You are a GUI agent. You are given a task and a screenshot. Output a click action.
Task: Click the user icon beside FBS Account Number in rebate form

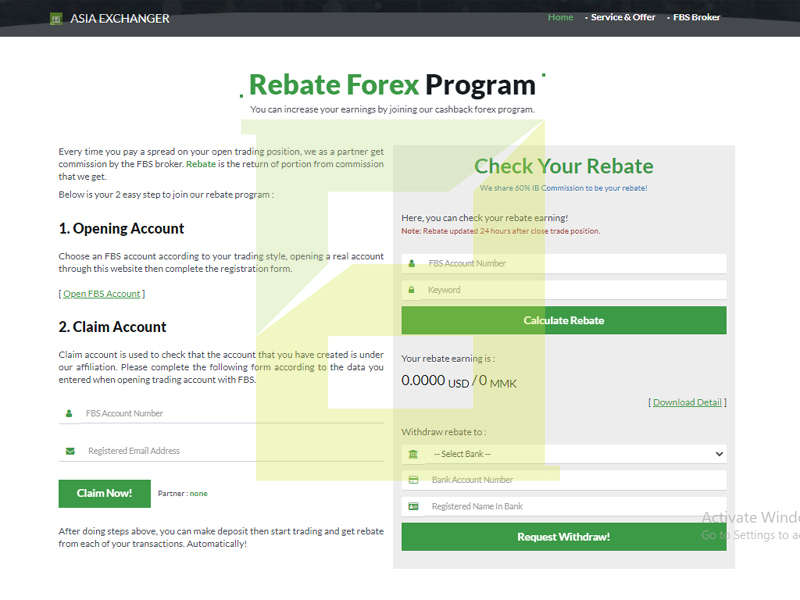click(x=412, y=264)
